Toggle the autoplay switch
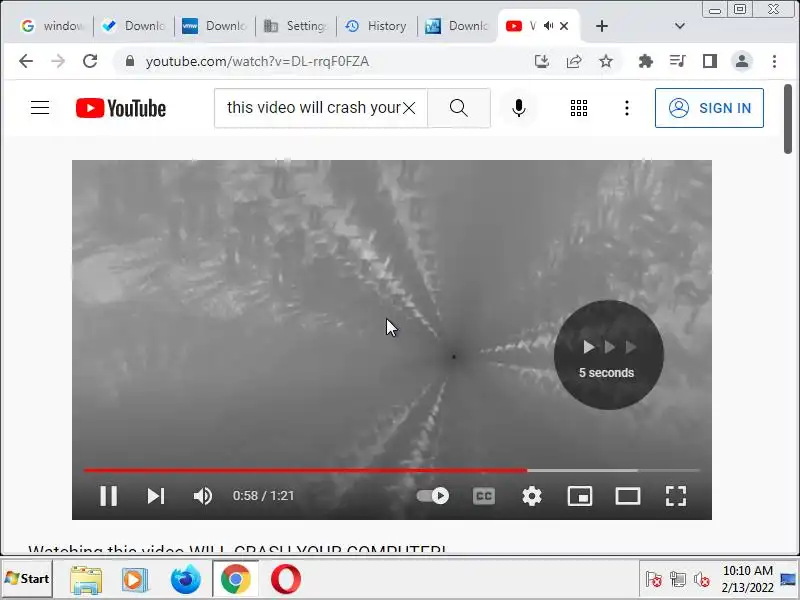Image resolution: width=800 pixels, height=600 pixels. click(x=433, y=496)
